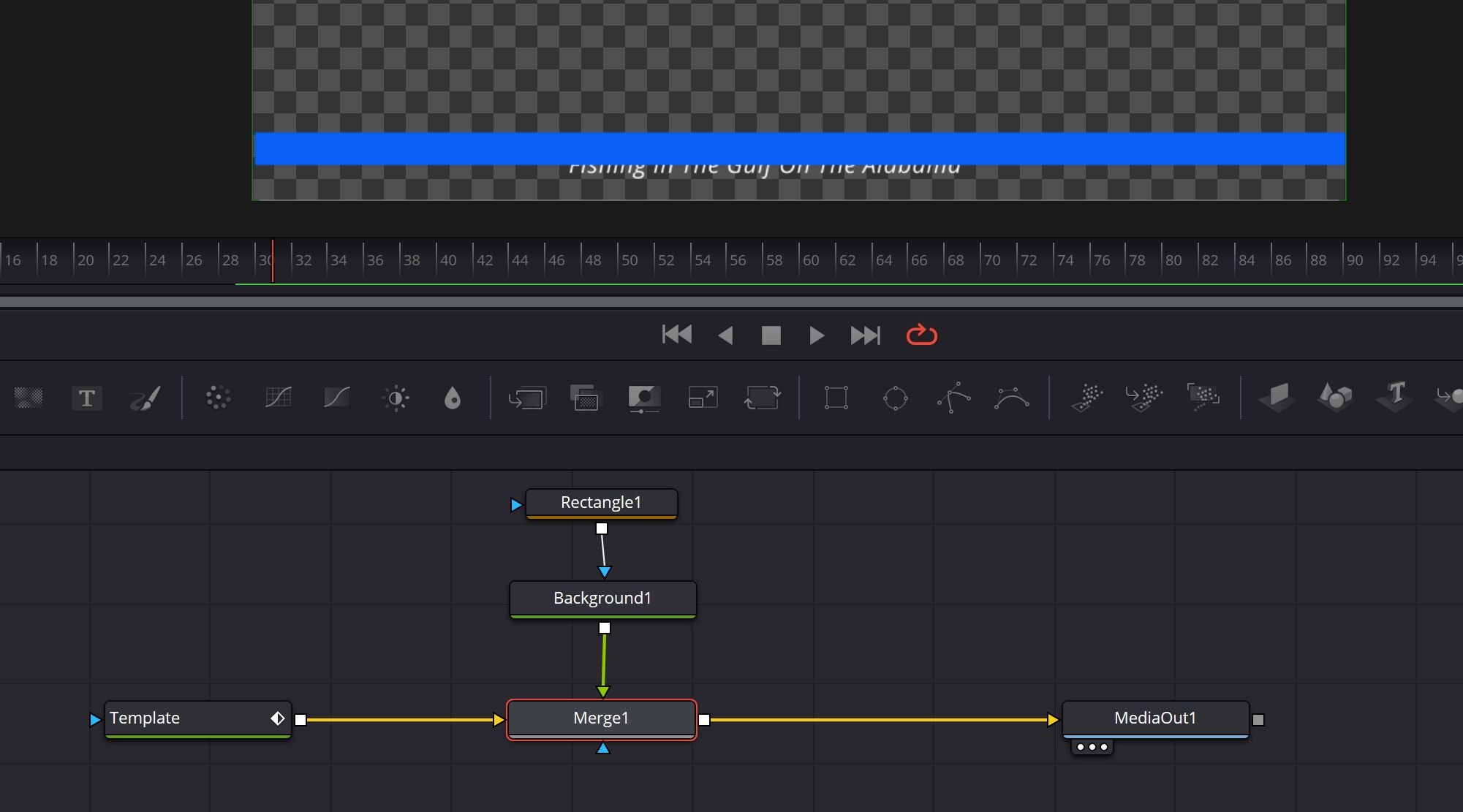The width and height of the screenshot is (1463, 812).
Task: Add a Transform node from toolbar
Action: pos(762,398)
